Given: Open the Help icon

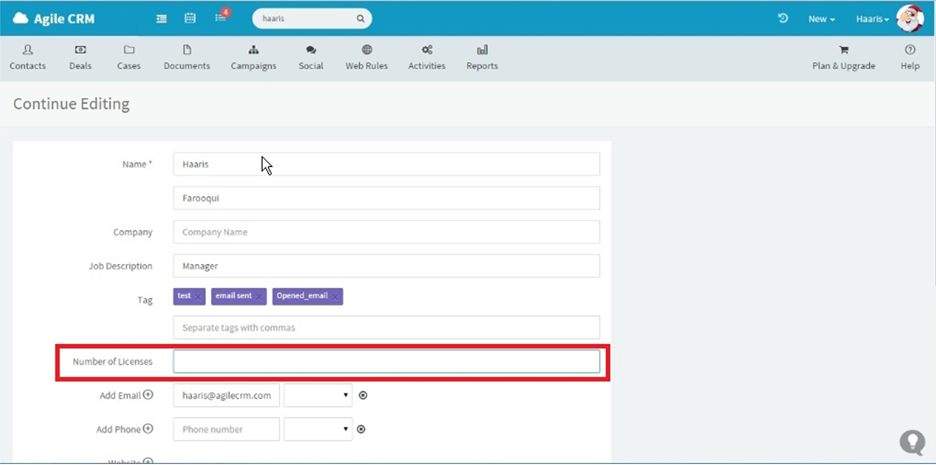Looking at the screenshot, I should coord(910,58).
